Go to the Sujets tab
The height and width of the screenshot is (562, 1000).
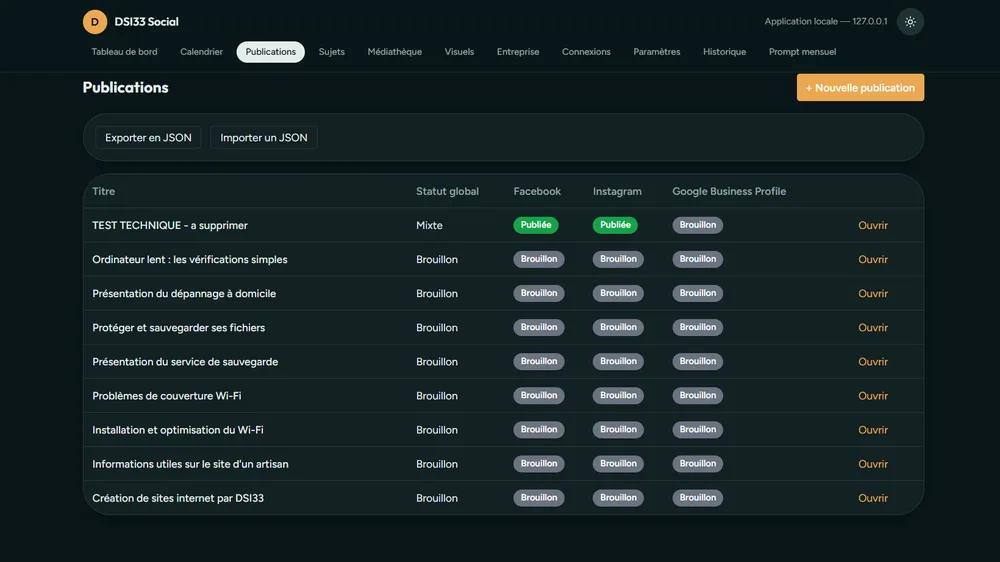[332, 52]
